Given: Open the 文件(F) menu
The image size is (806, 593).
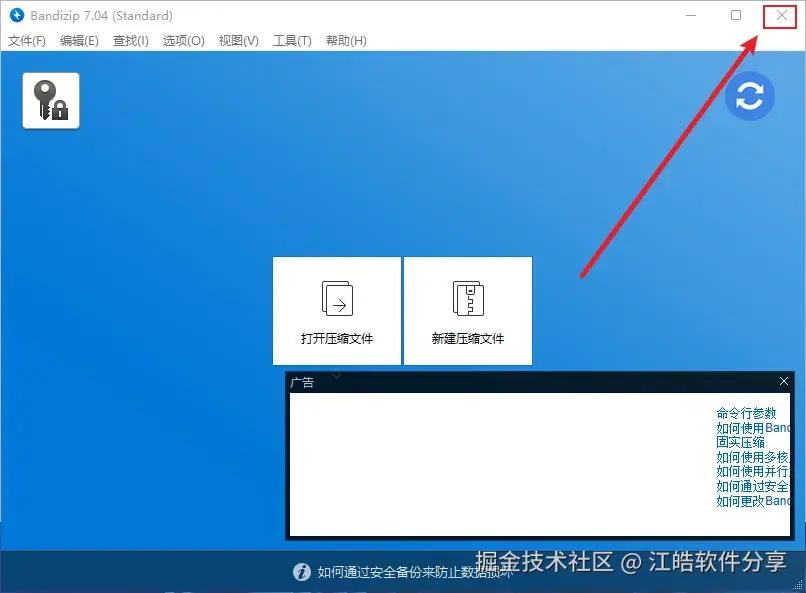Looking at the screenshot, I should coord(28,40).
